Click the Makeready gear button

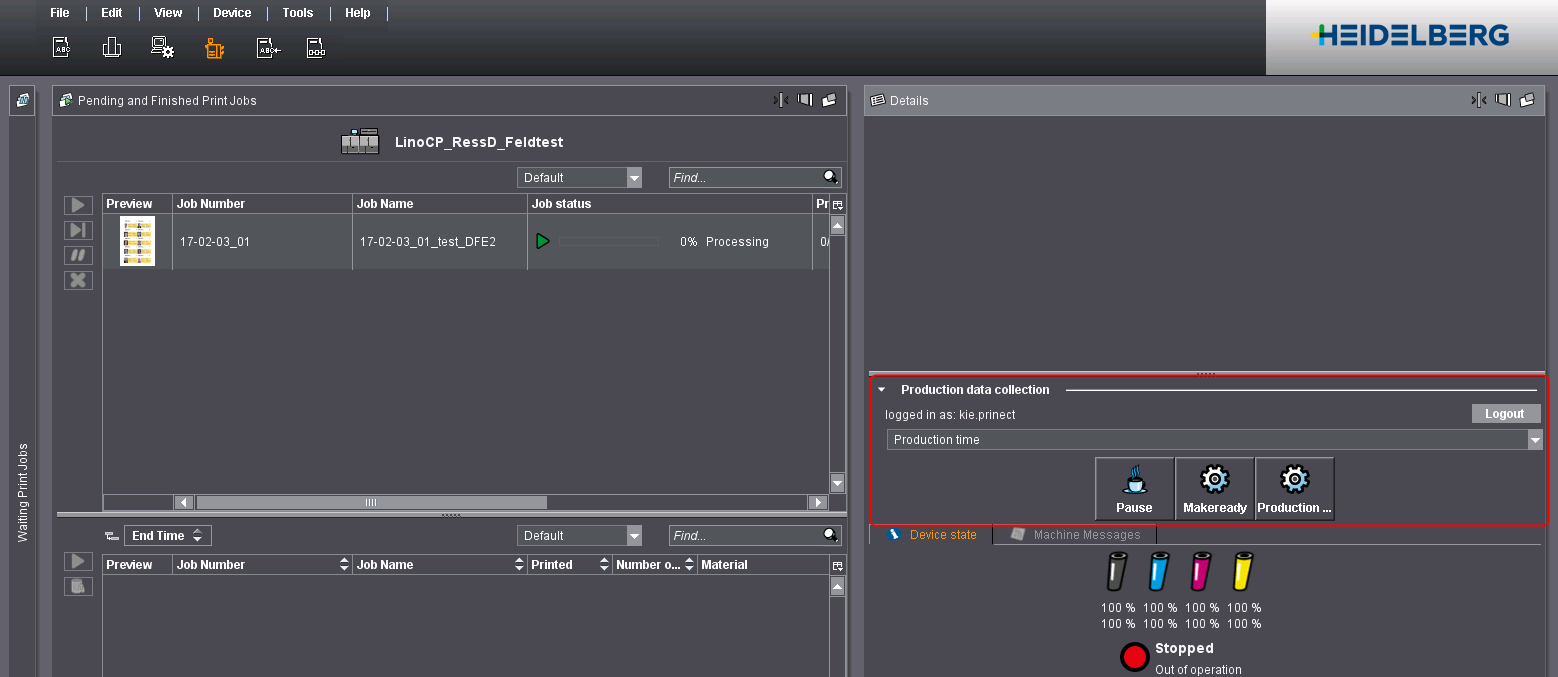tap(1214, 489)
